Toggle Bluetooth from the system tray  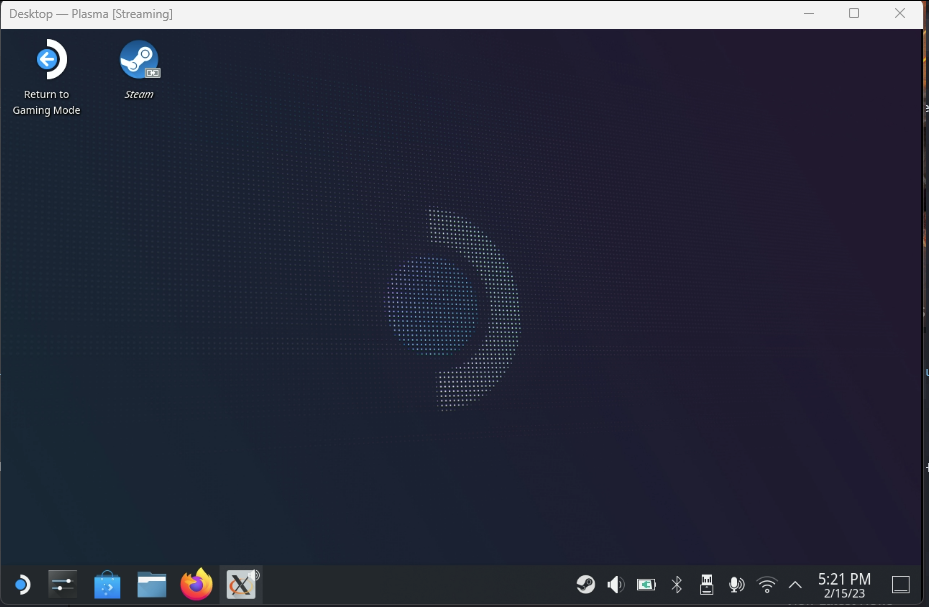[676, 584]
